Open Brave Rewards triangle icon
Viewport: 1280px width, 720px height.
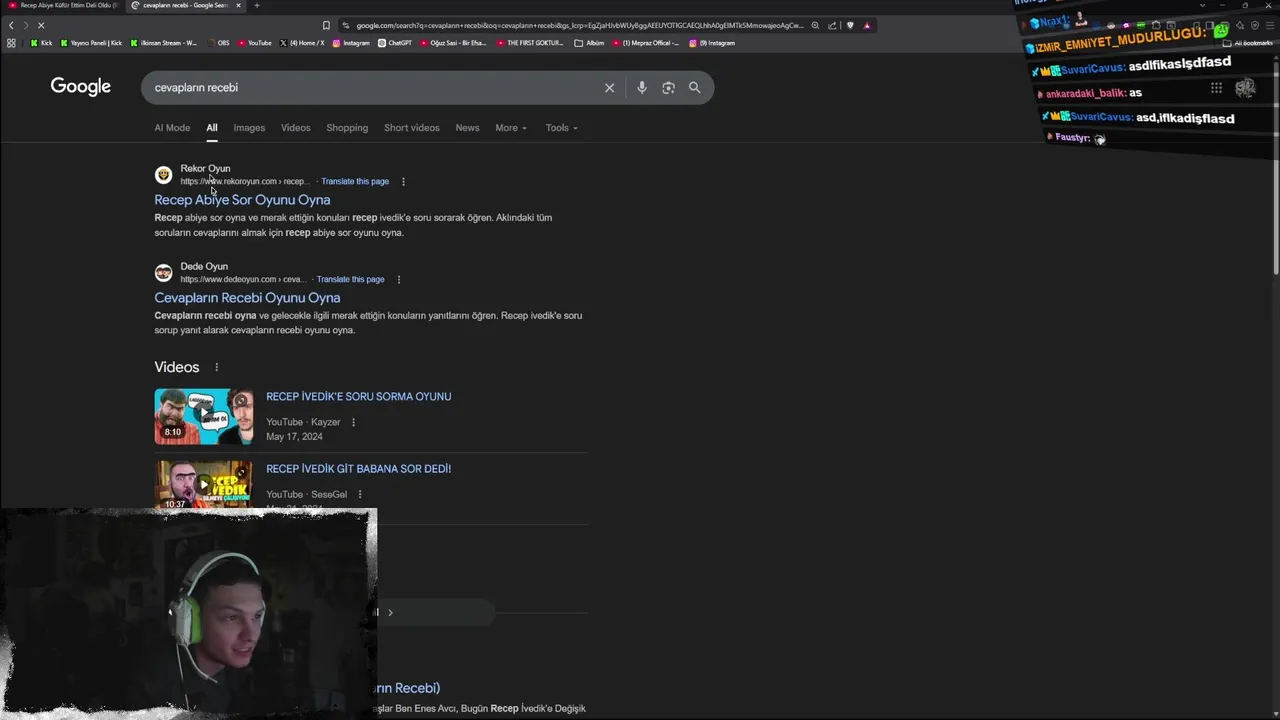[867, 25]
